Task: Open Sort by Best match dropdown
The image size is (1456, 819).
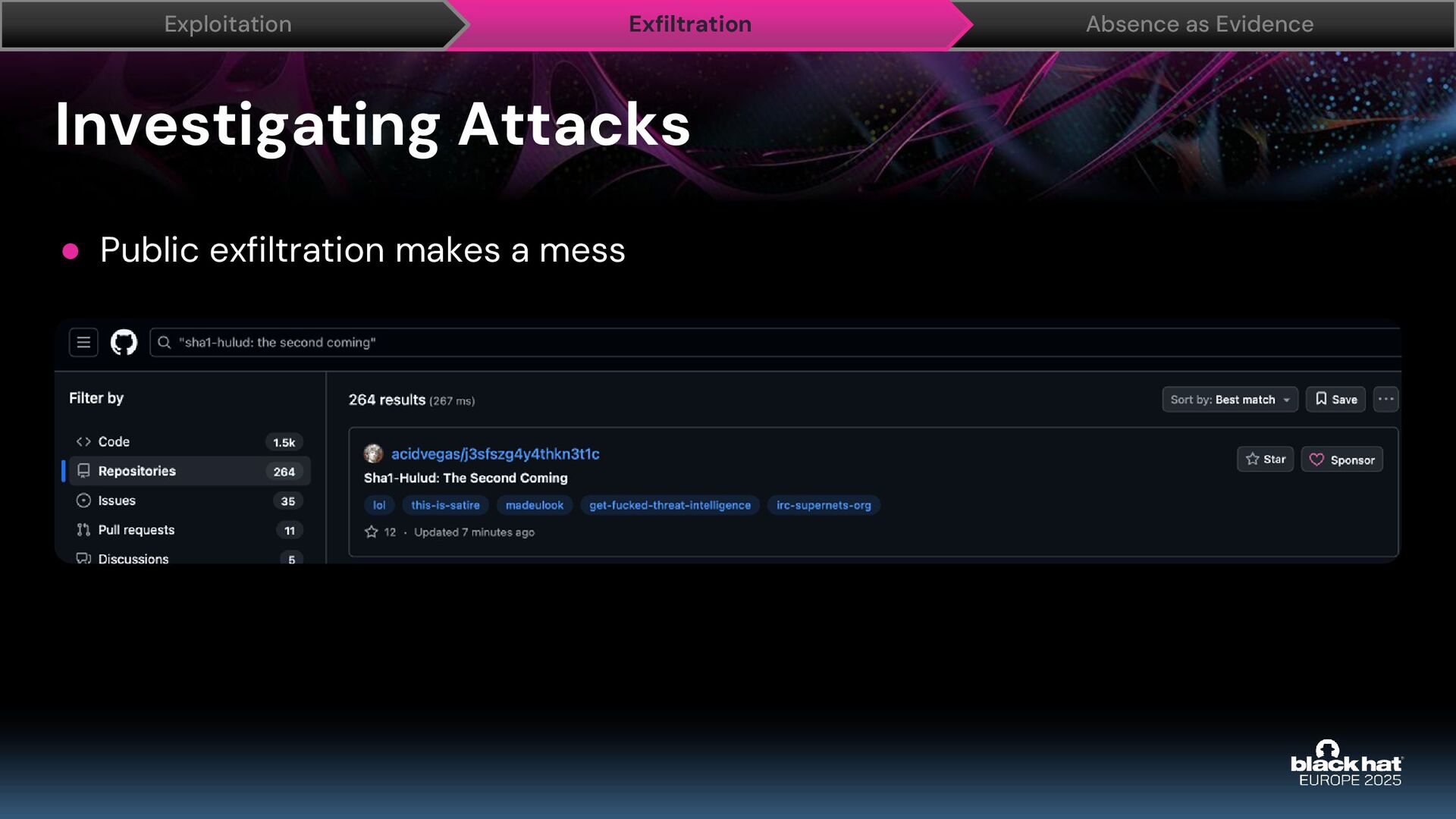Action: (x=1229, y=399)
